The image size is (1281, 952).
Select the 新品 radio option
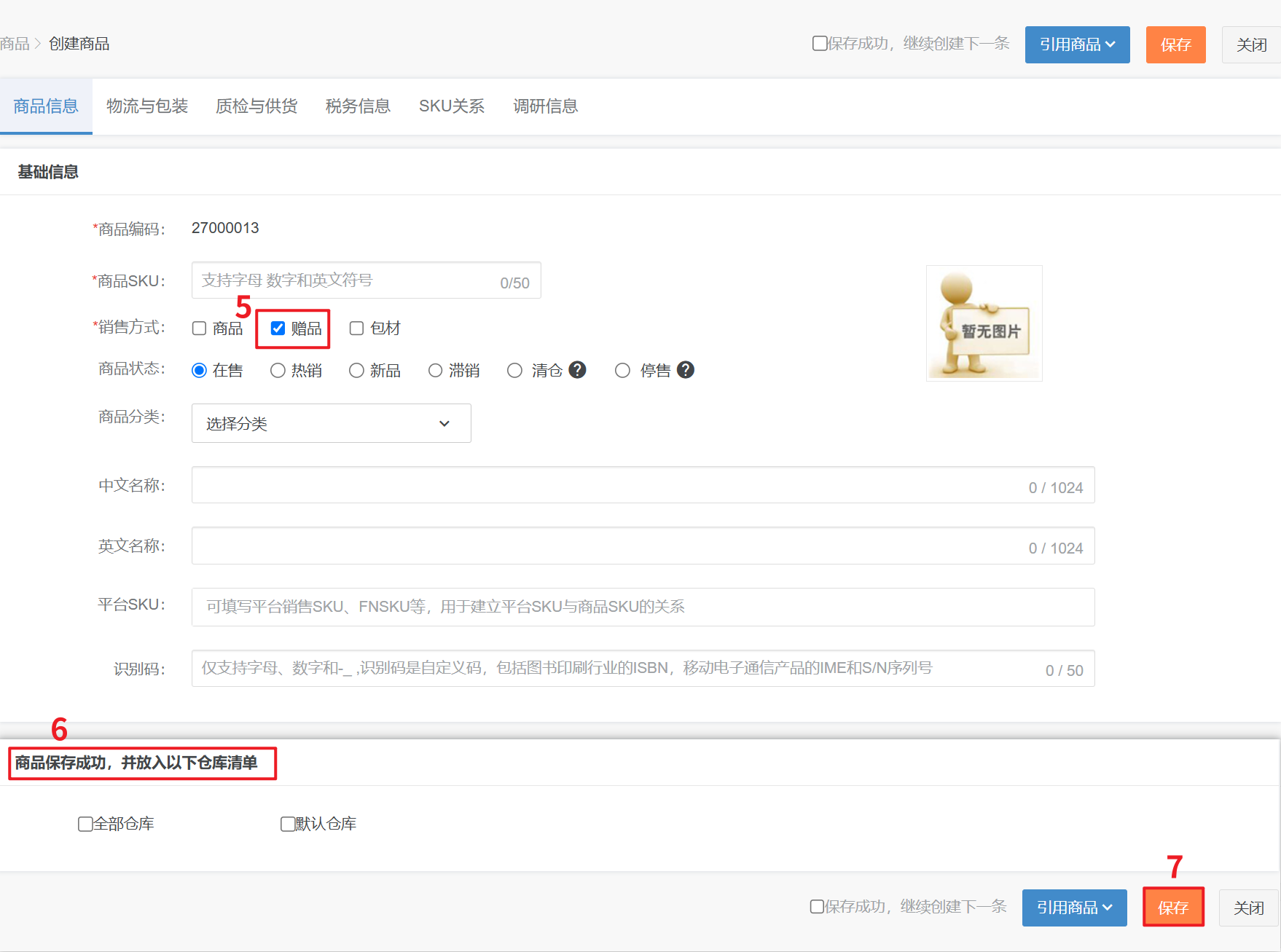(356, 371)
